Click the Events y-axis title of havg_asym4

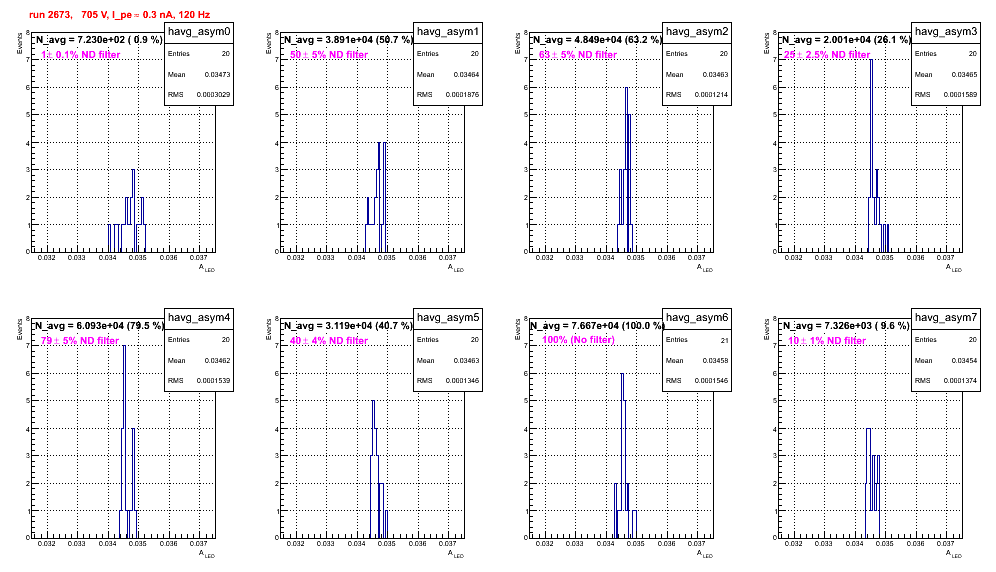click(19, 329)
